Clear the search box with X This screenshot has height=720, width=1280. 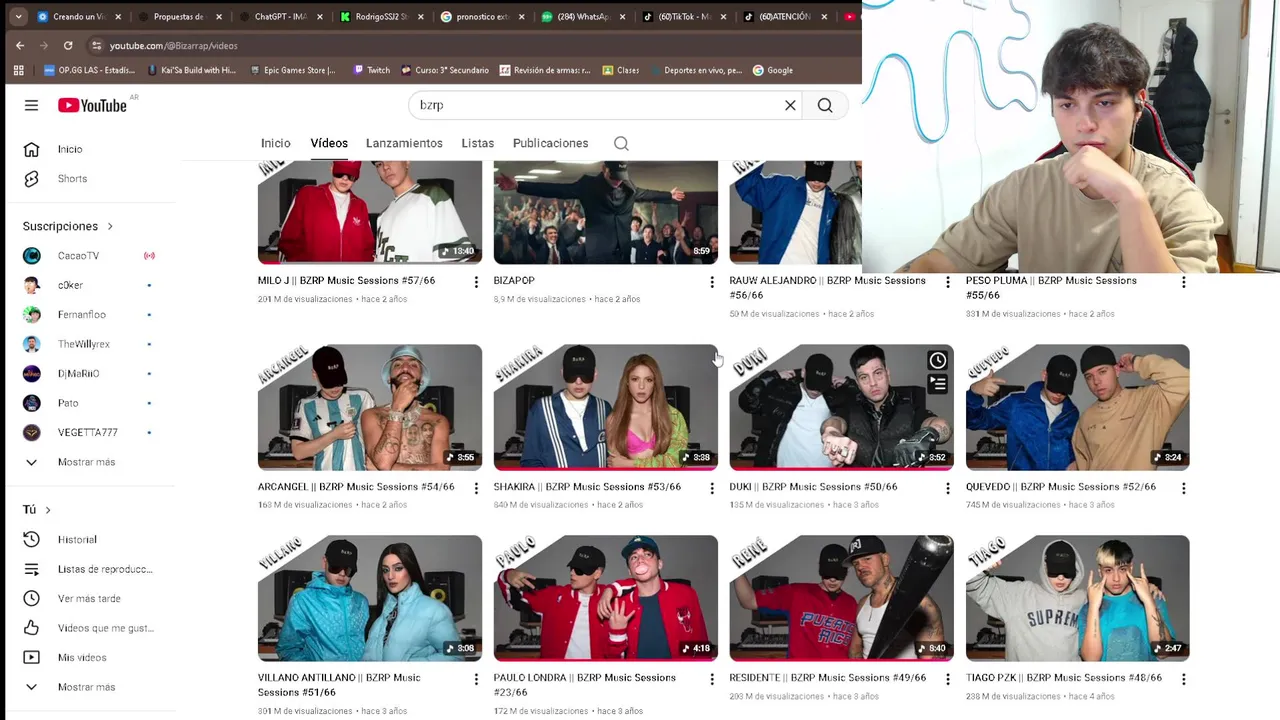tap(790, 105)
